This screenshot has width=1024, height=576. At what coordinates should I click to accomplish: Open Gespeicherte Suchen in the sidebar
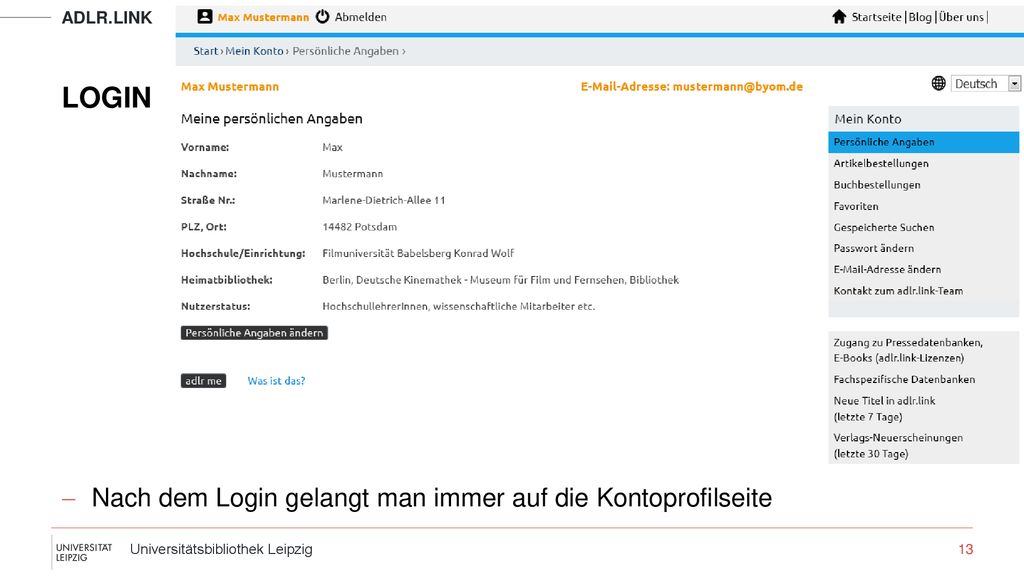click(884, 227)
